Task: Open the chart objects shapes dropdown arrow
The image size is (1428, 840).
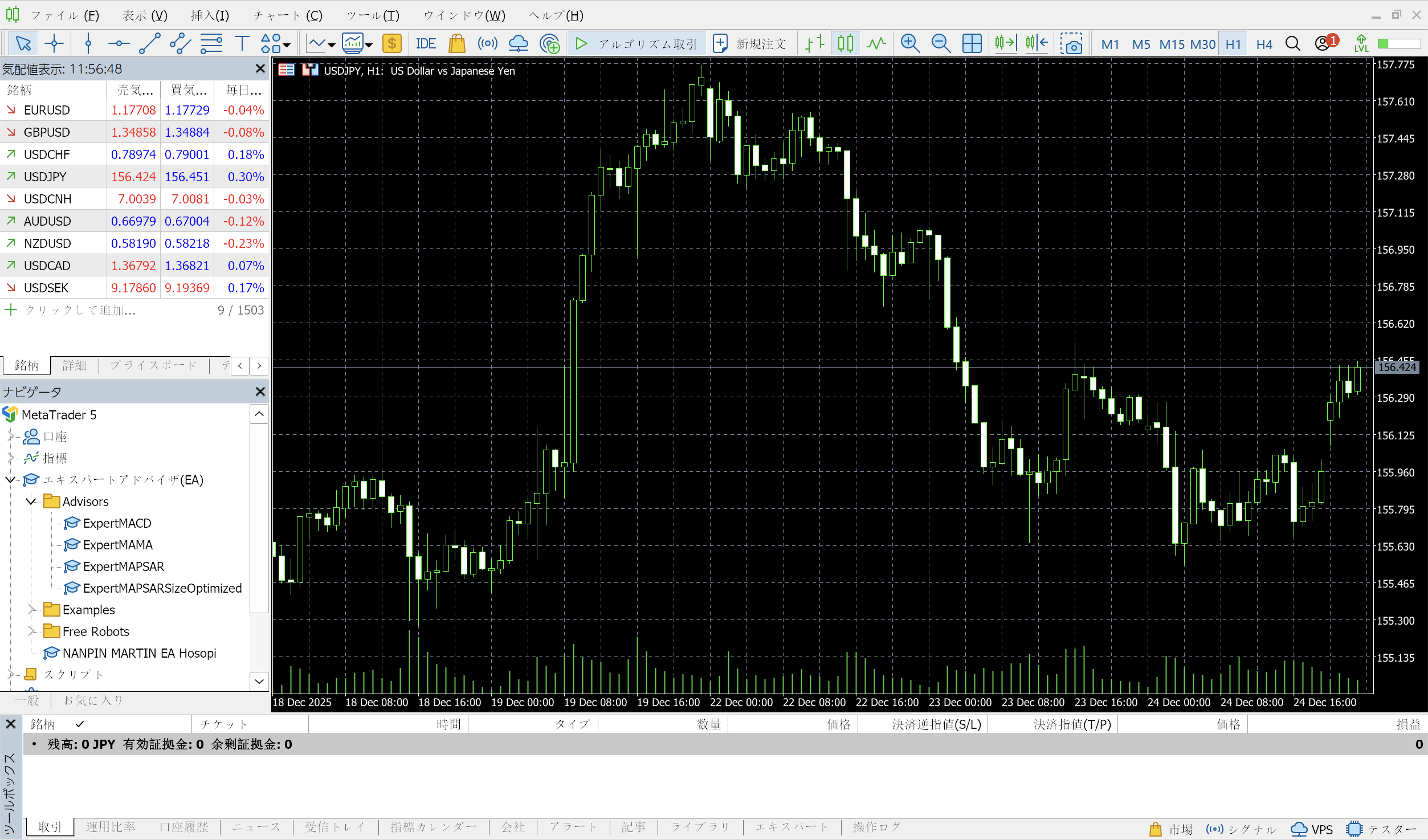Action: coord(287,45)
